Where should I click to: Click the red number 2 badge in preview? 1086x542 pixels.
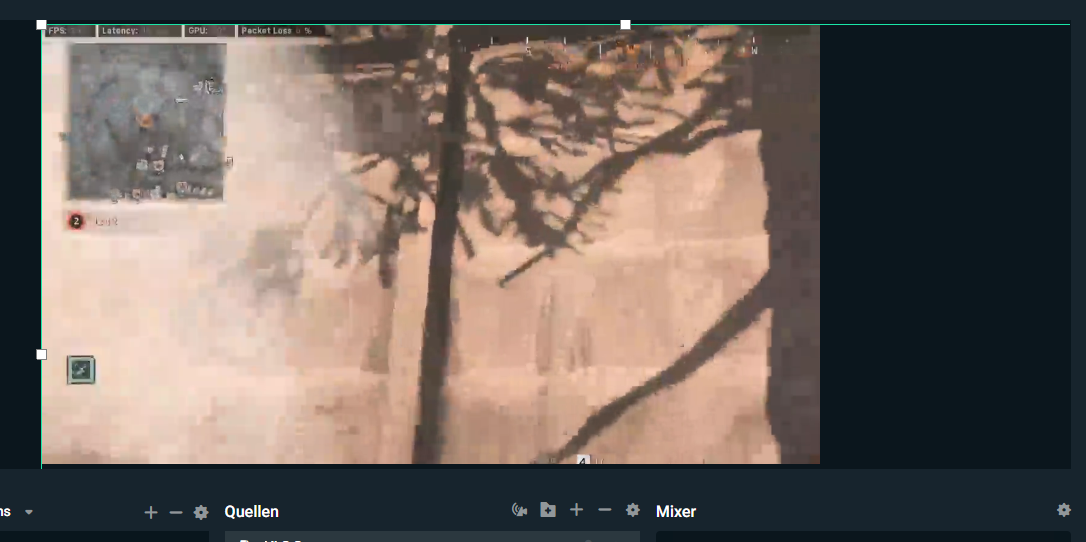[x=76, y=221]
